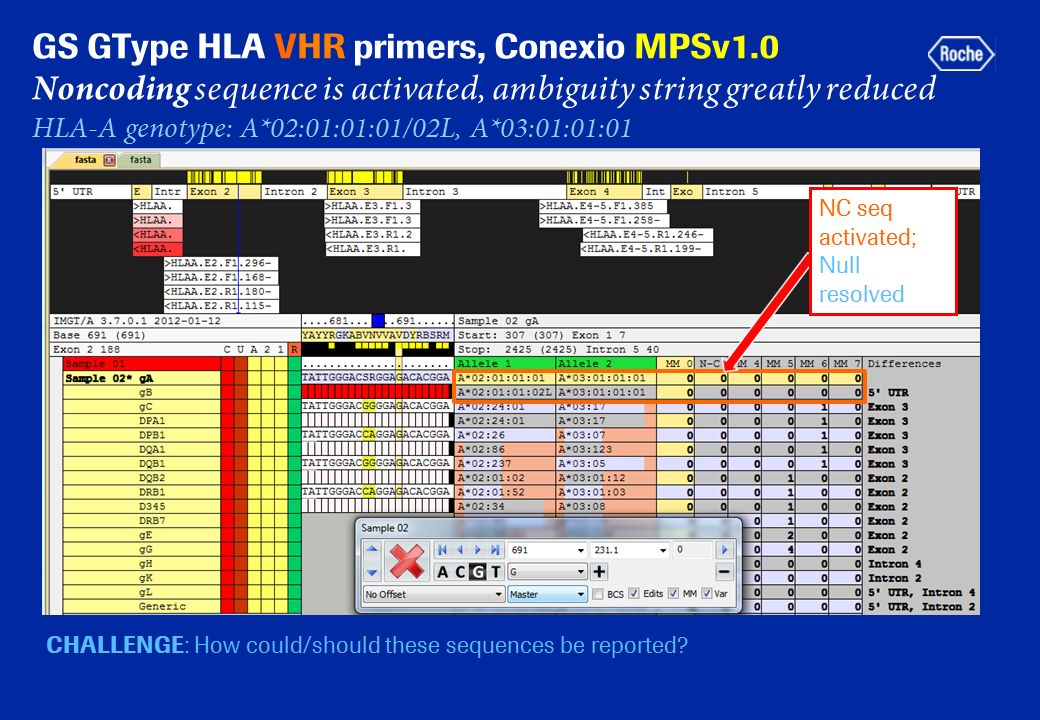Select Sample 01 row in sample list
This screenshot has width=1040, height=720.
click(141, 363)
